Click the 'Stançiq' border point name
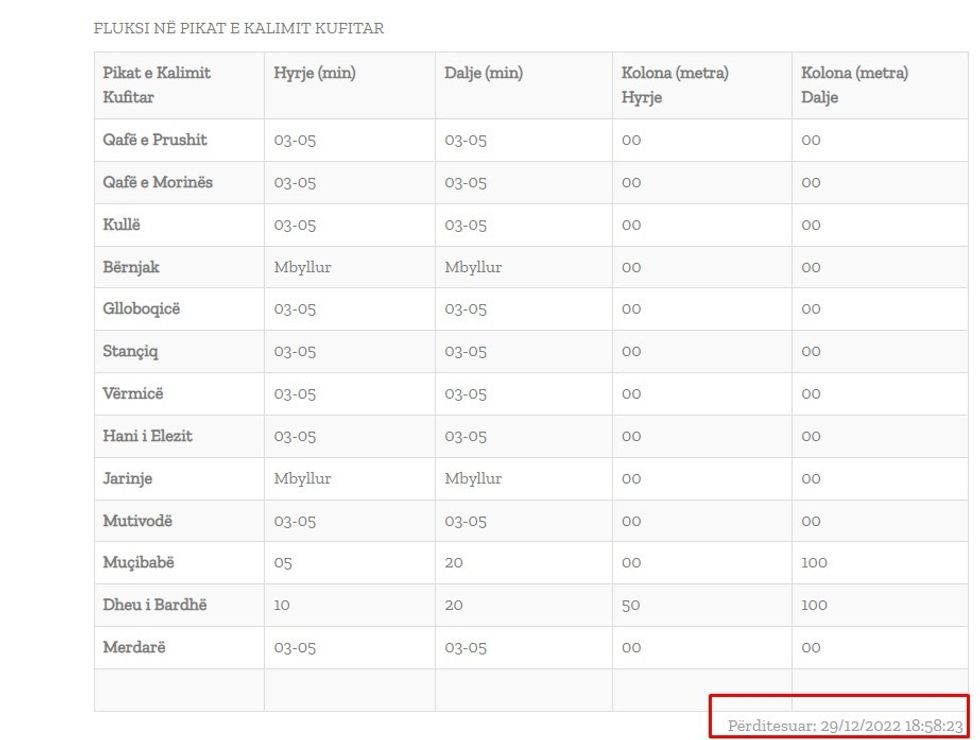The image size is (980, 740). coord(130,351)
